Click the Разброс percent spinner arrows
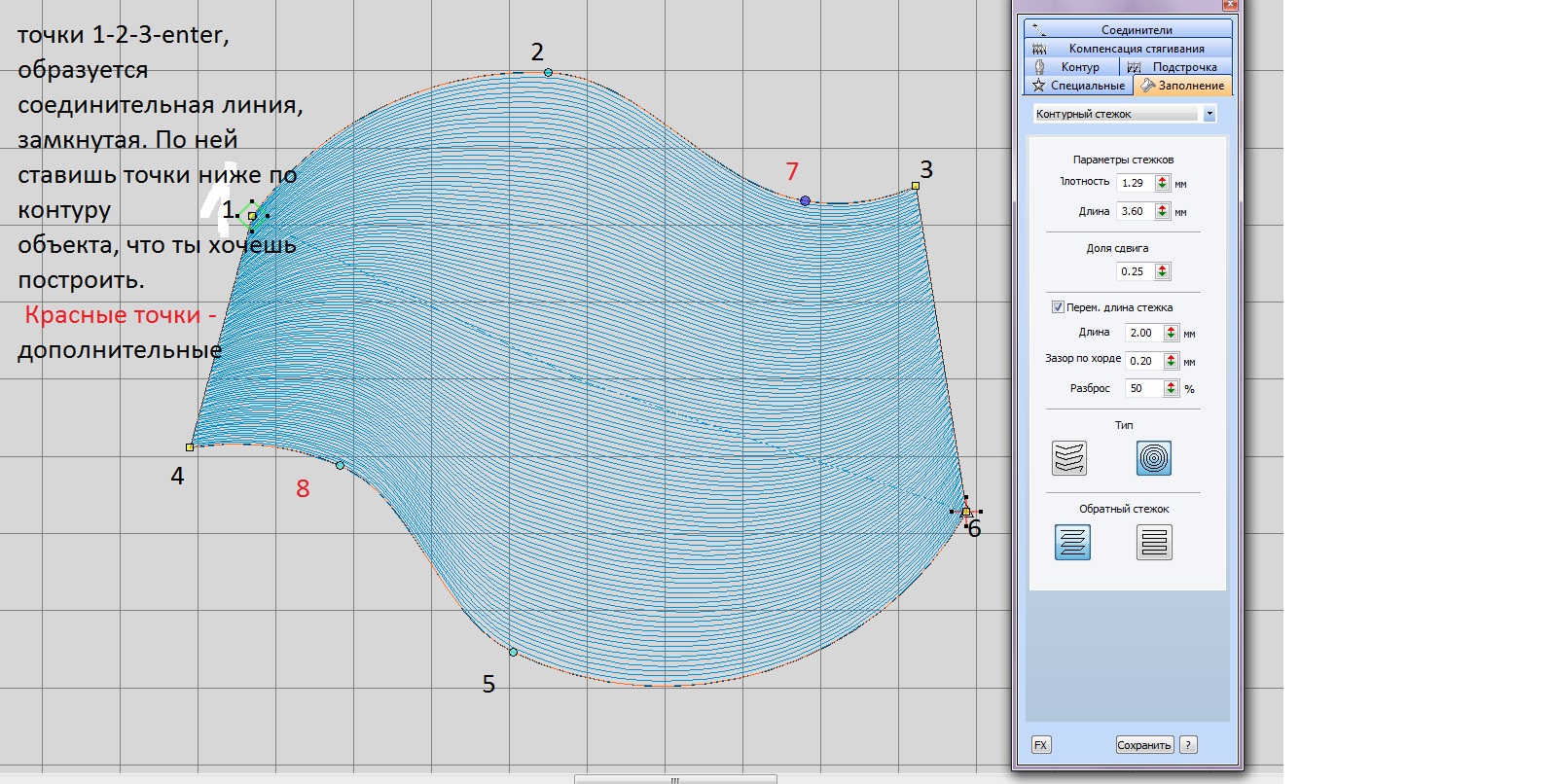1552x784 pixels. [1171, 388]
